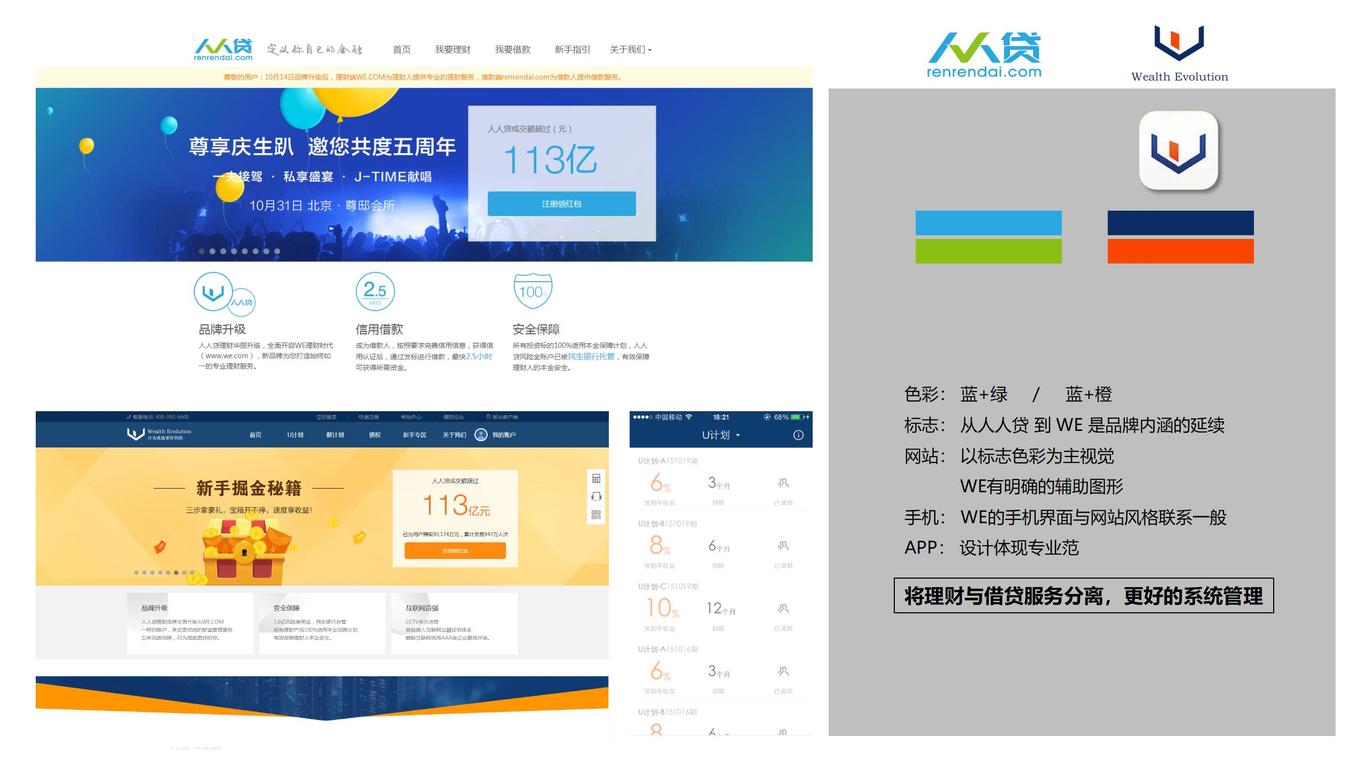This screenshot has height=768, width=1366.
Task: Click the renrendai.com logo on gray panel header
Action: [x=984, y=54]
